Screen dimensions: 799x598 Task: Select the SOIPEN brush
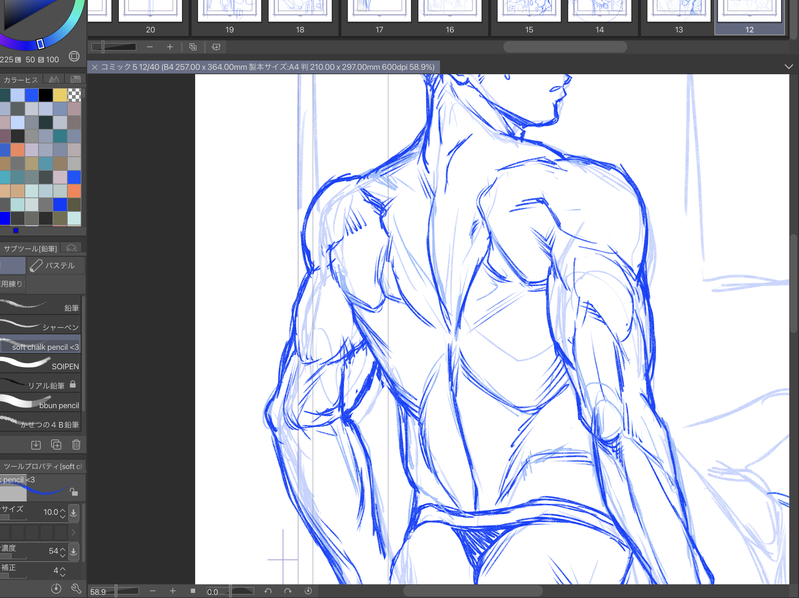pyautogui.click(x=40, y=365)
